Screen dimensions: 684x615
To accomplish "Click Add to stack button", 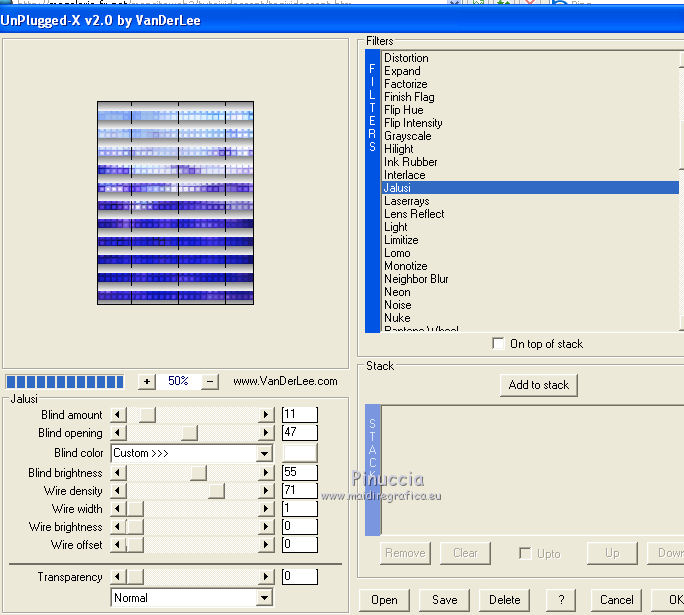I will 539,385.
